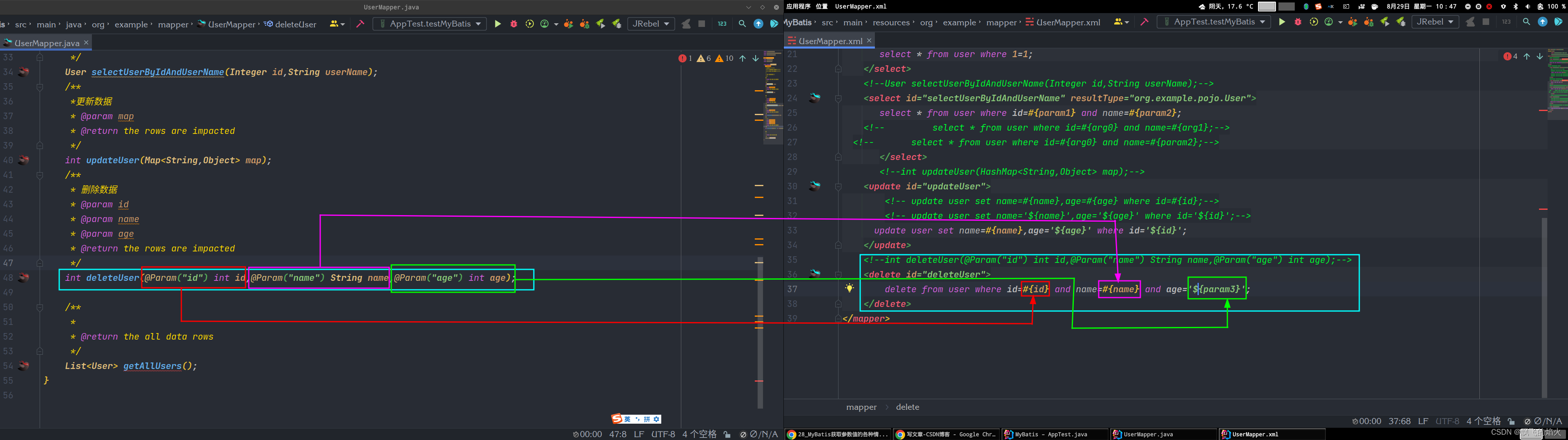Run AppTest.testMyBatis in UserMapper.java window
The width and height of the screenshot is (1568, 440).
(x=497, y=24)
